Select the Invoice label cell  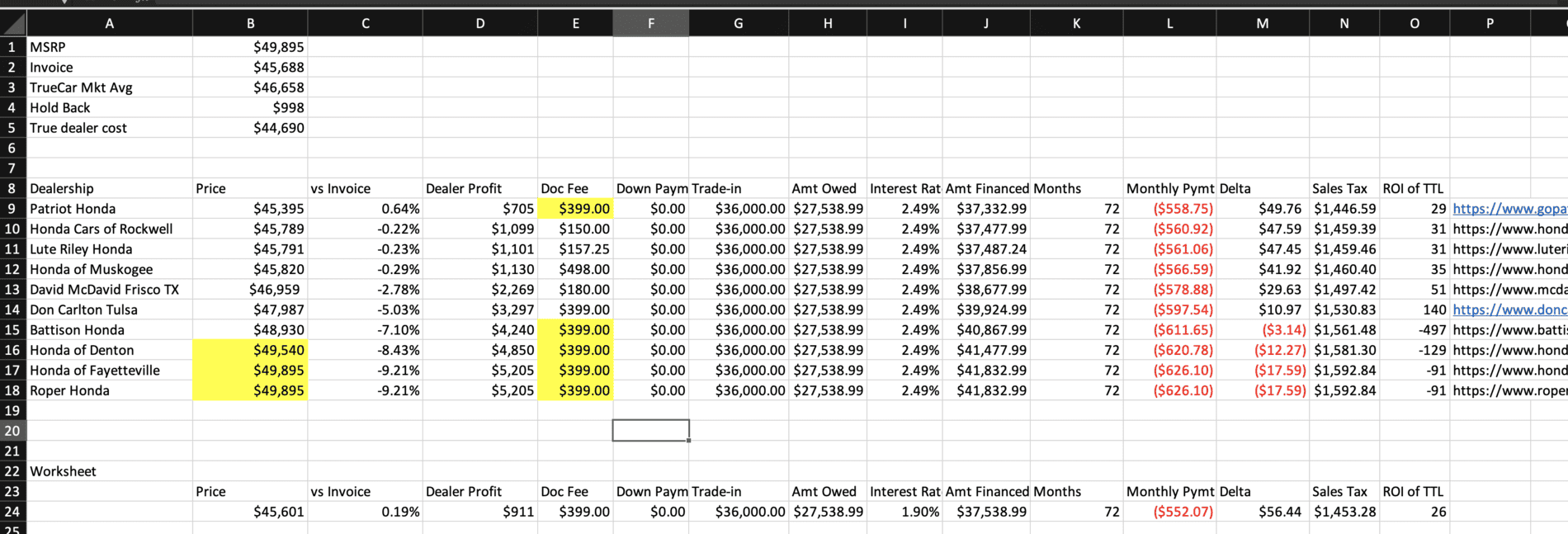coord(110,68)
